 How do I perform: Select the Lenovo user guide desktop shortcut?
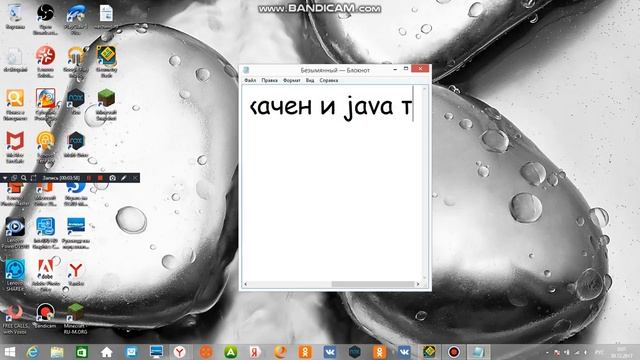pyautogui.click(x=76, y=233)
